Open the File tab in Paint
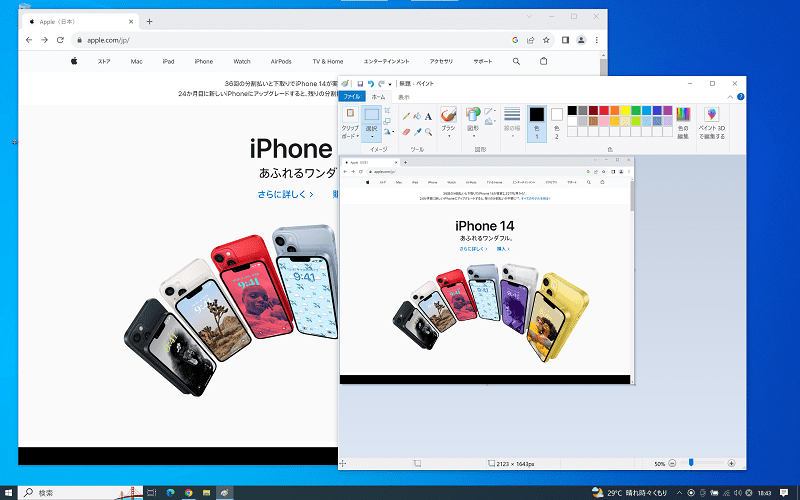Screen dimensions: 800x500 352,96
